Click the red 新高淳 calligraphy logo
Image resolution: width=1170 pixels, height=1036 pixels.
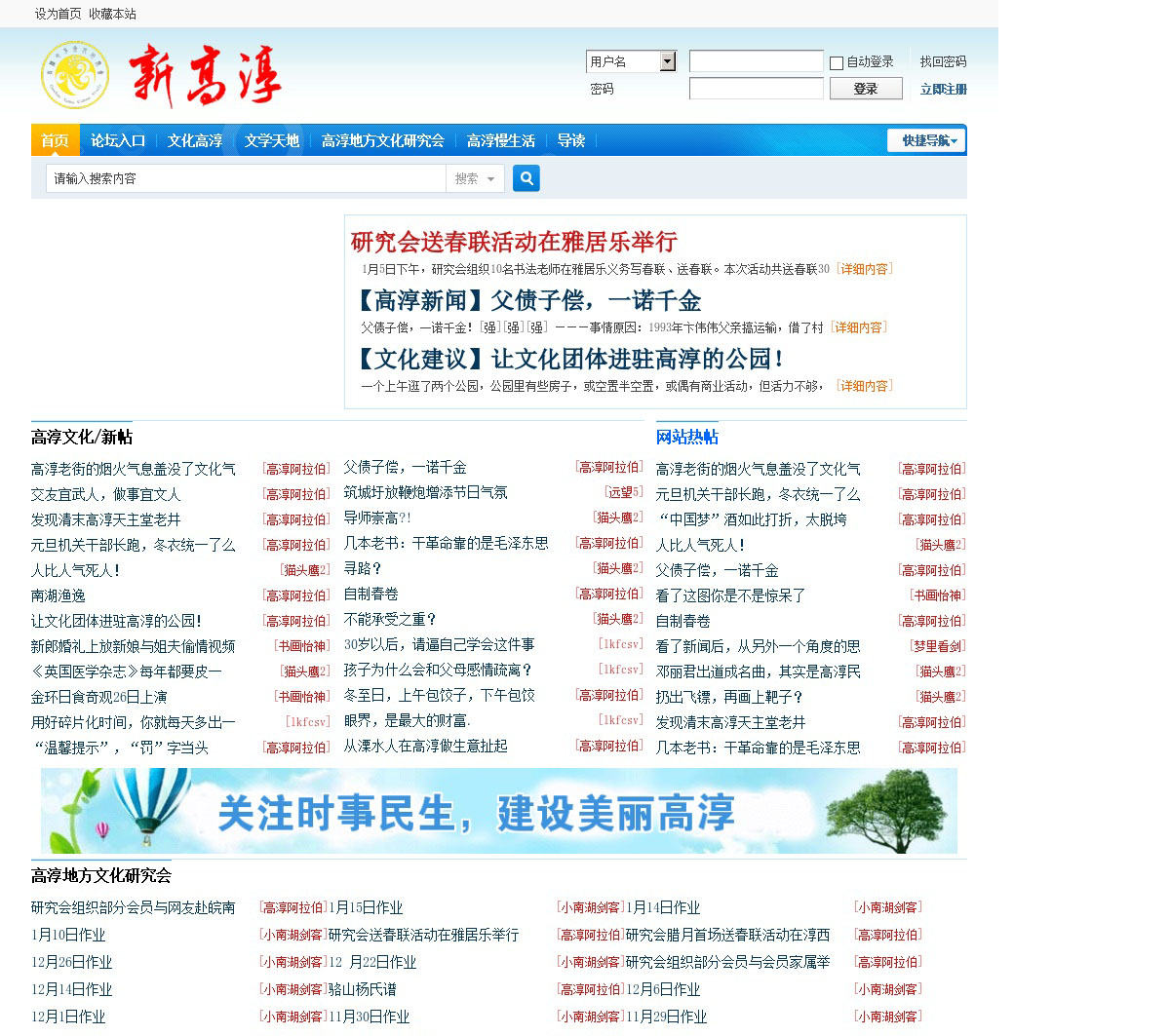205,74
